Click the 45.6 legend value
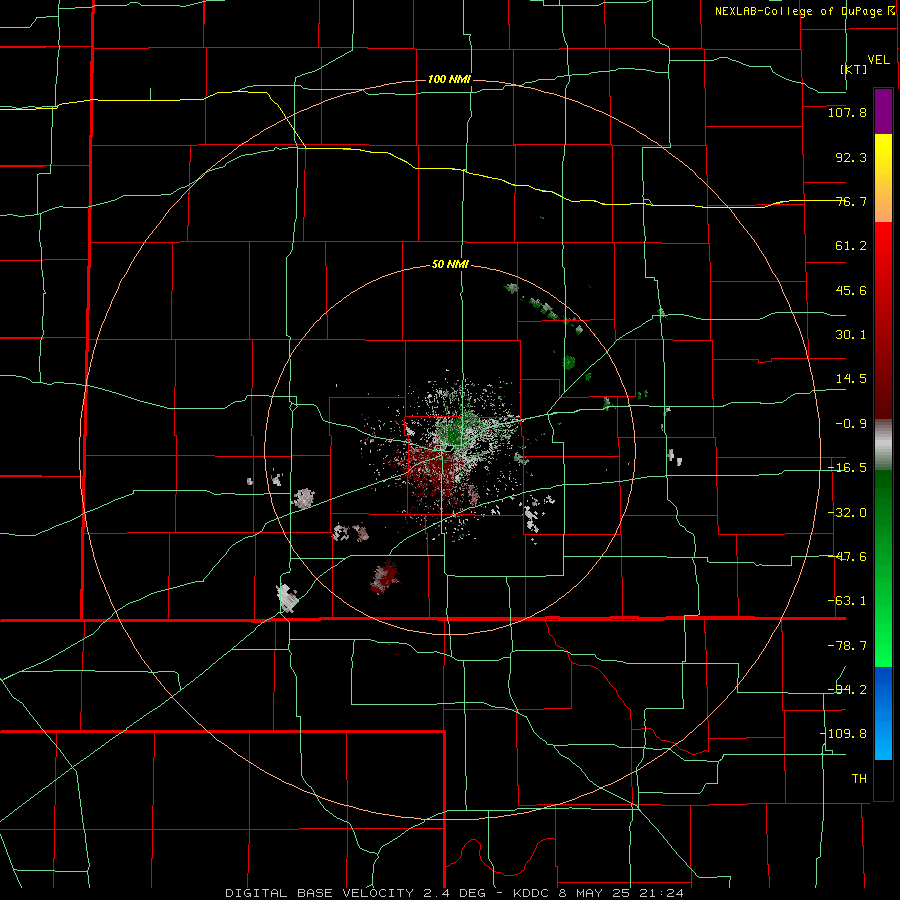Viewport: 900px width, 900px height. point(851,290)
